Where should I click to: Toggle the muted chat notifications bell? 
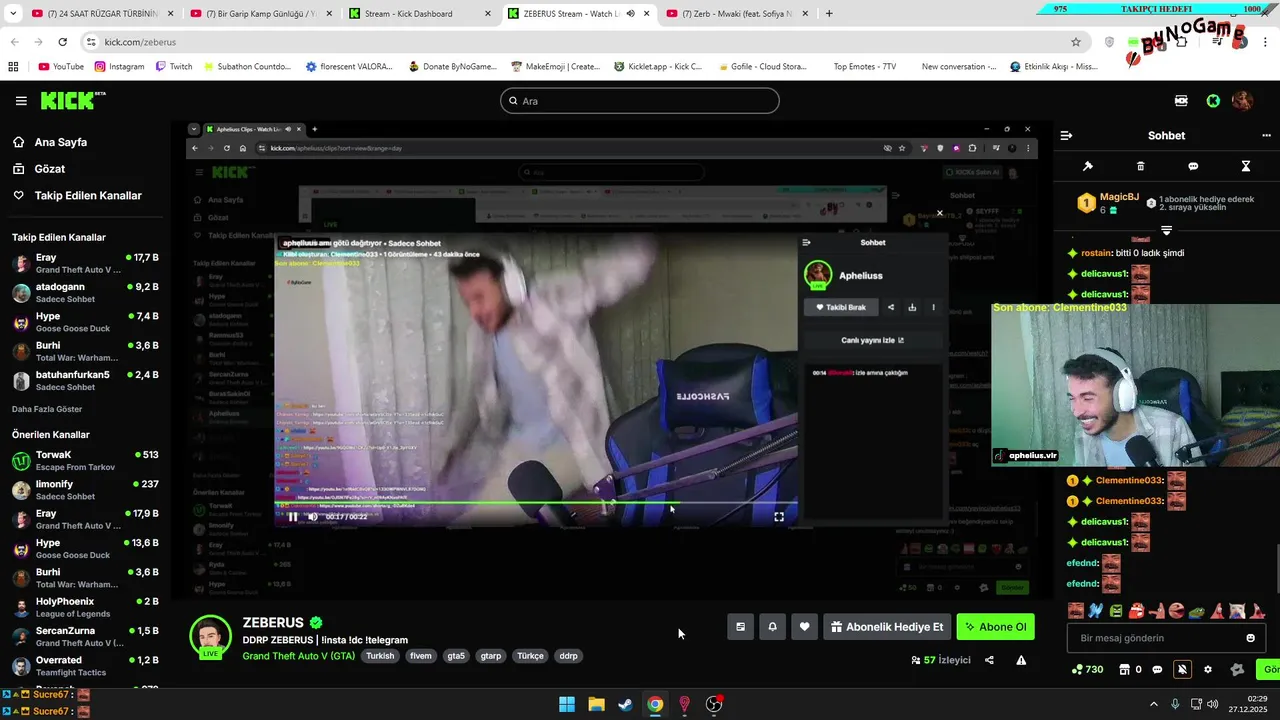click(1182, 669)
